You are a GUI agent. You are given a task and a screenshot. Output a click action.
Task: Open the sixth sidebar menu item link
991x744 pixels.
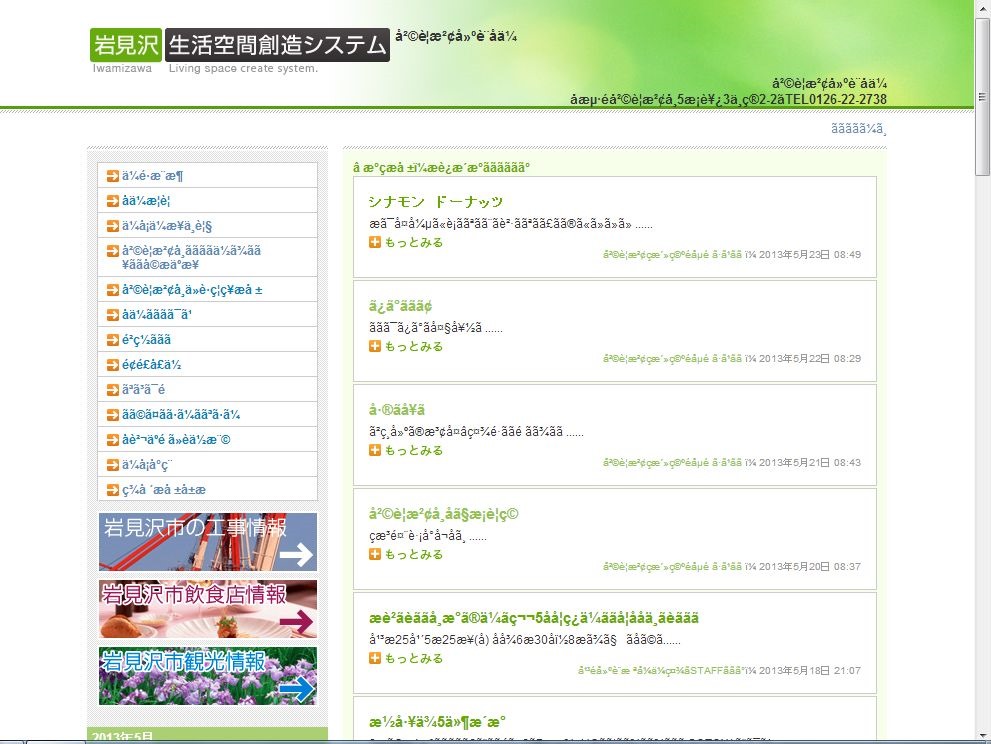click(x=157, y=314)
